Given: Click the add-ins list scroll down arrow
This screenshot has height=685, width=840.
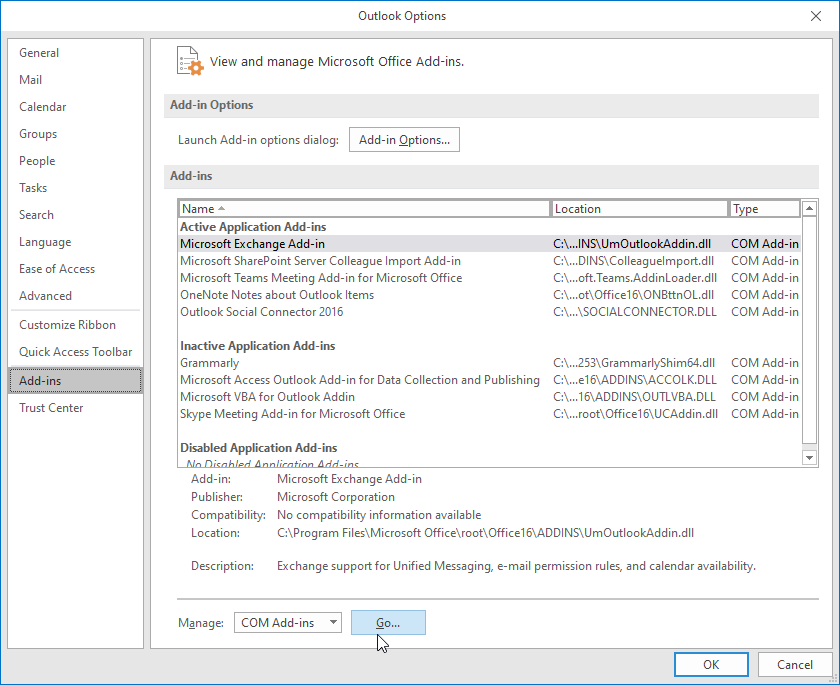Looking at the screenshot, I should [x=809, y=458].
